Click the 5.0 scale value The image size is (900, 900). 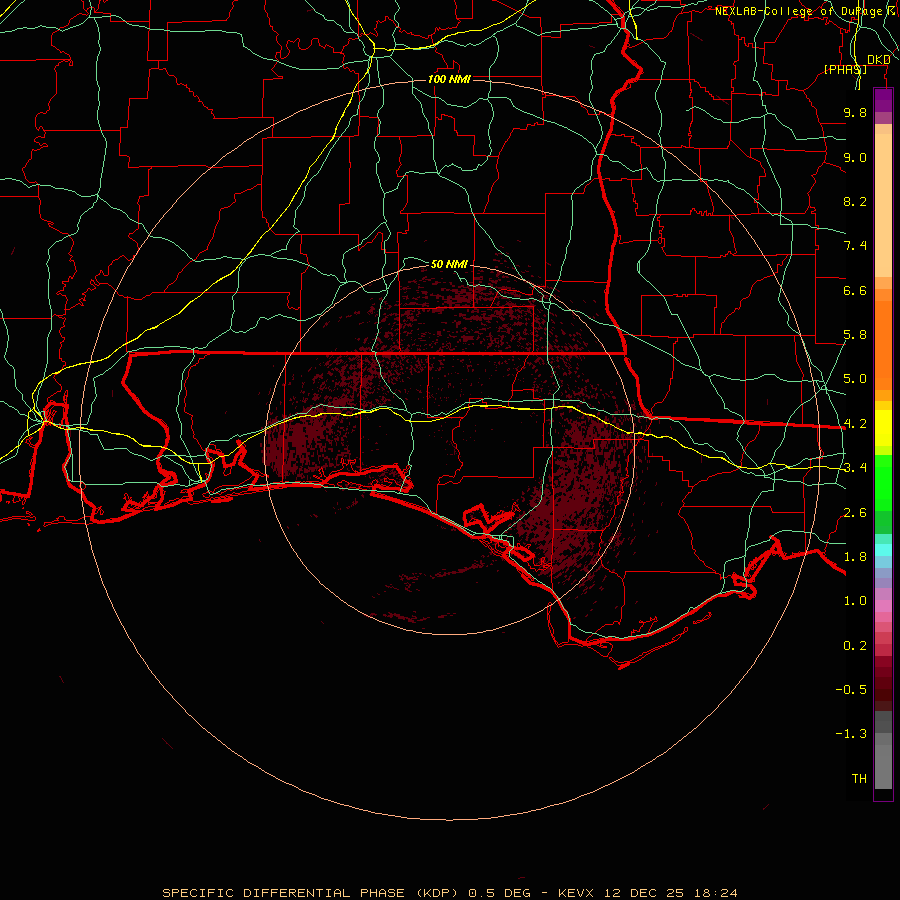click(855, 379)
